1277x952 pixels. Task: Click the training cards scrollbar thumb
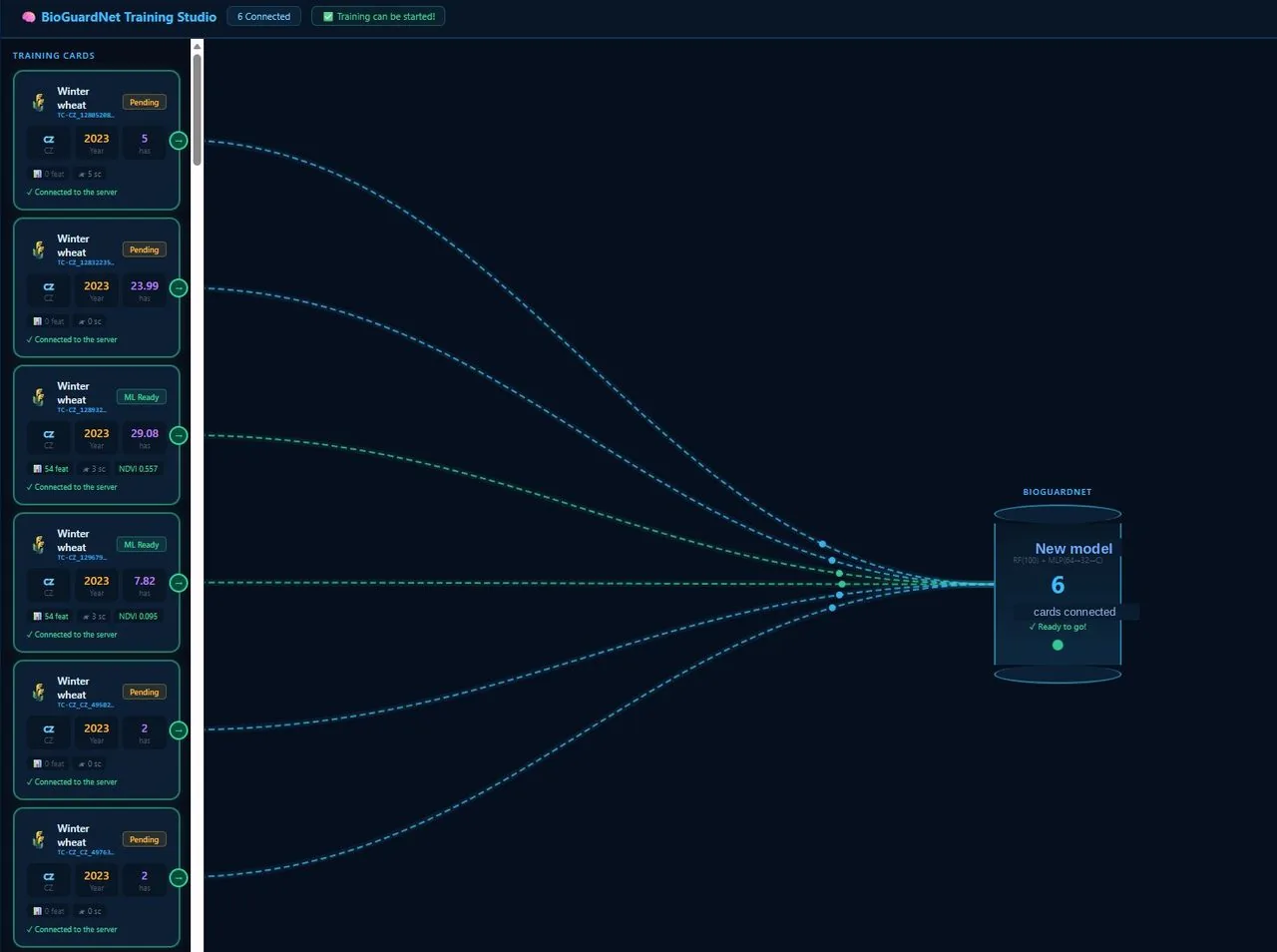pyautogui.click(x=198, y=109)
